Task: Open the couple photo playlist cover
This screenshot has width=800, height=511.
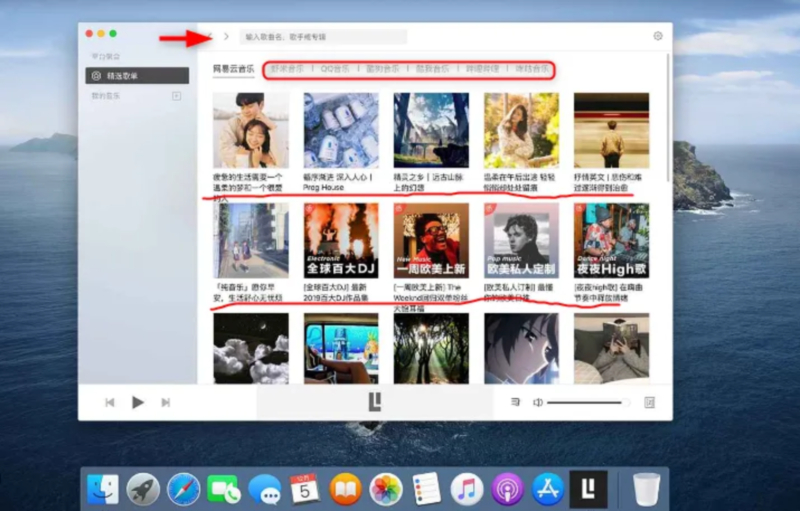Action: coord(251,131)
